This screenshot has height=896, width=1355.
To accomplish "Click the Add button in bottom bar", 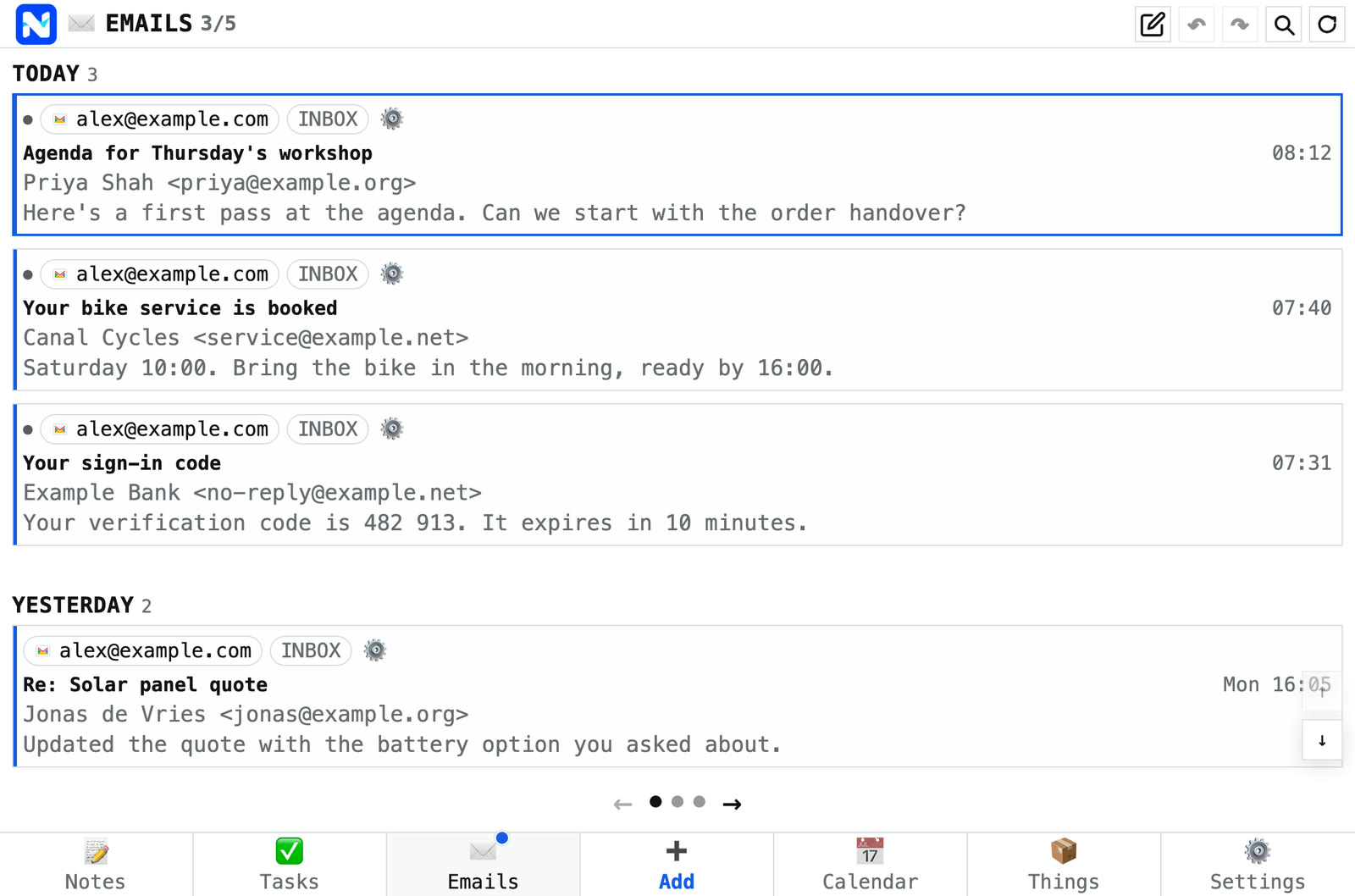I will point(677,865).
